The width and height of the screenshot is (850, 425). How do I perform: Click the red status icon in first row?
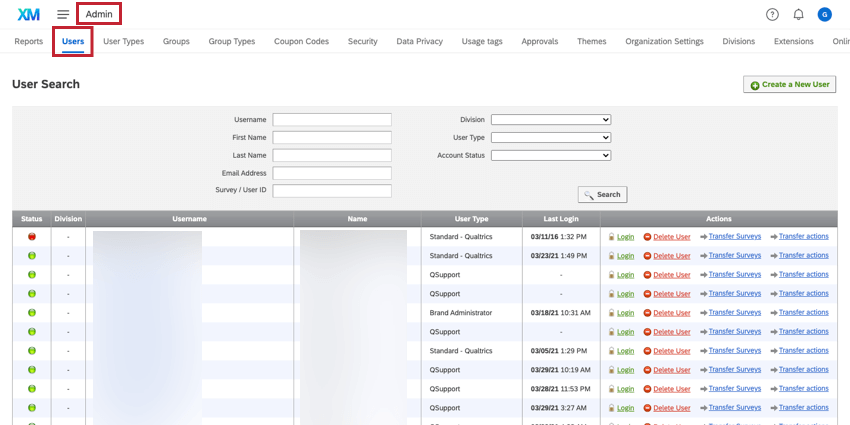(31, 237)
